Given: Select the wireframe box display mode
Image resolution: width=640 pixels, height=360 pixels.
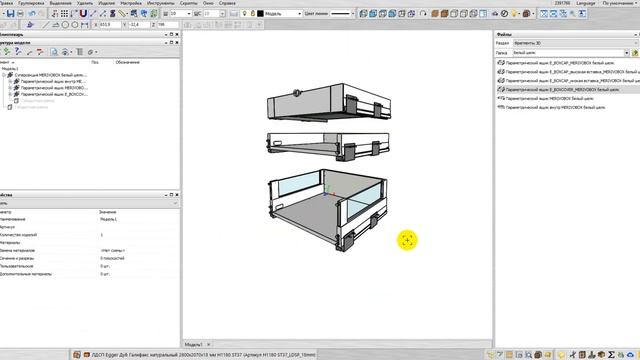Looking at the screenshot, I should (454, 13).
